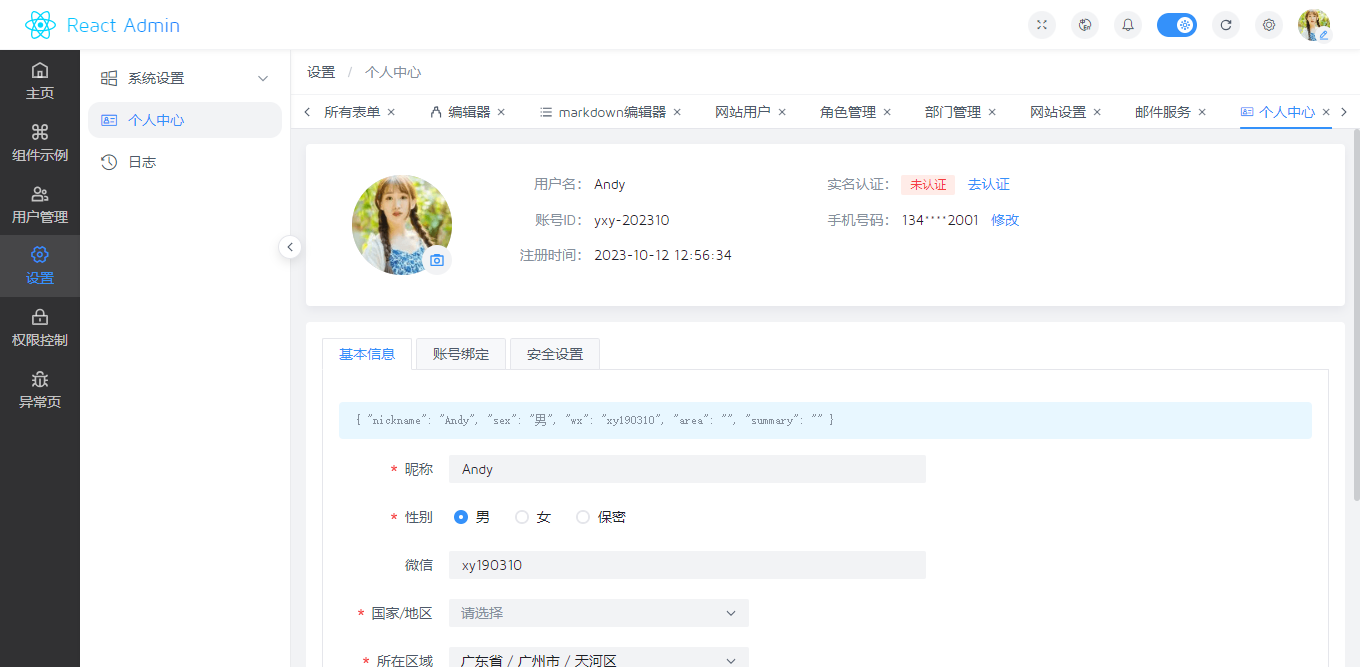Open the language switcher icon
The height and width of the screenshot is (667, 1360).
(x=1084, y=24)
